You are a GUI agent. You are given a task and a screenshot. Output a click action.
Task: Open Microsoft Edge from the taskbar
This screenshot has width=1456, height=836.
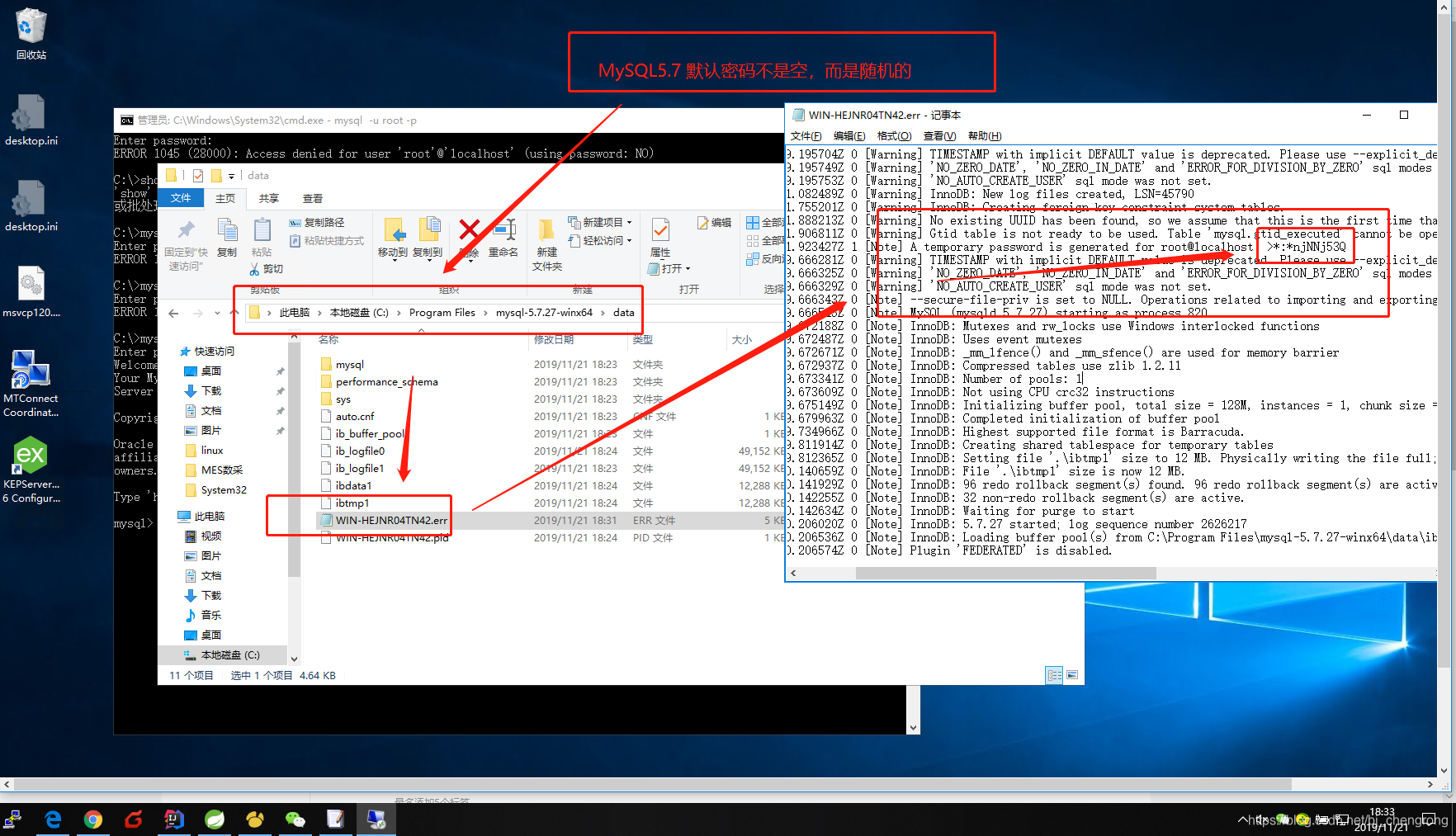53,819
